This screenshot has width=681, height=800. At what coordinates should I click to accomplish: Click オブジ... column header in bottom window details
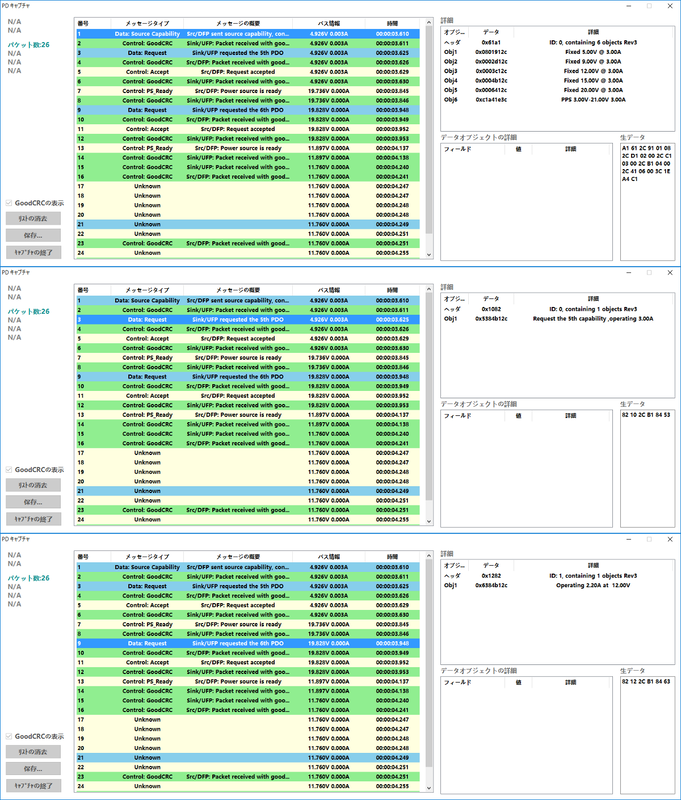coord(455,565)
